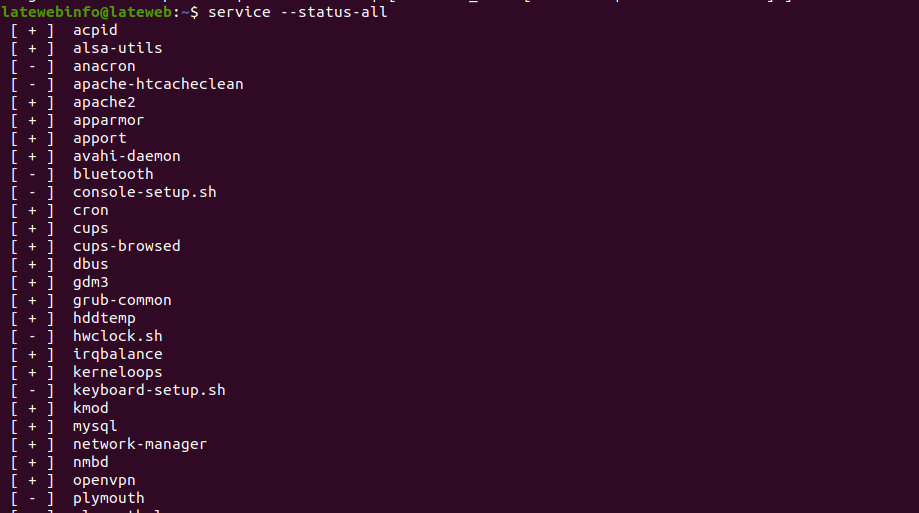The width and height of the screenshot is (919, 513).
Task: Click the avahi-daemon service entry
Action: (x=126, y=156)
